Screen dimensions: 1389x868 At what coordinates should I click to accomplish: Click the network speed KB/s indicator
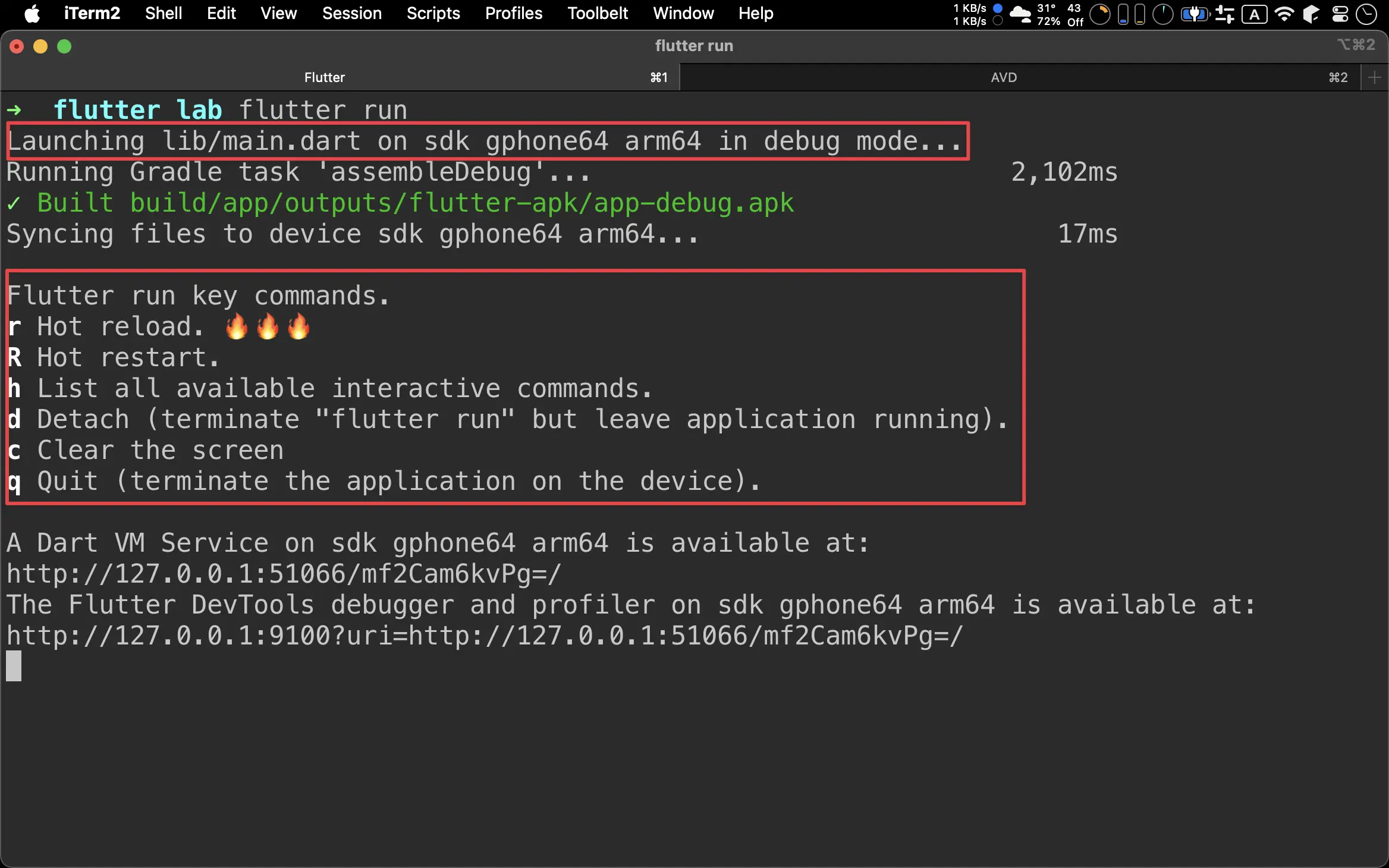point(977,14)
